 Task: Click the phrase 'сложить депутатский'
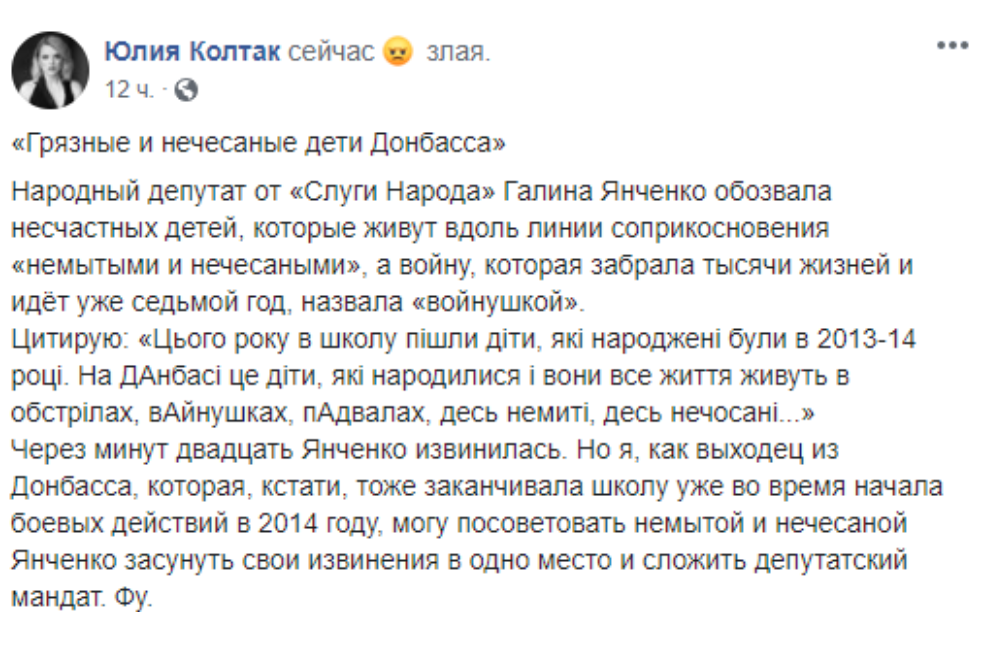click(x=775, y=560)
